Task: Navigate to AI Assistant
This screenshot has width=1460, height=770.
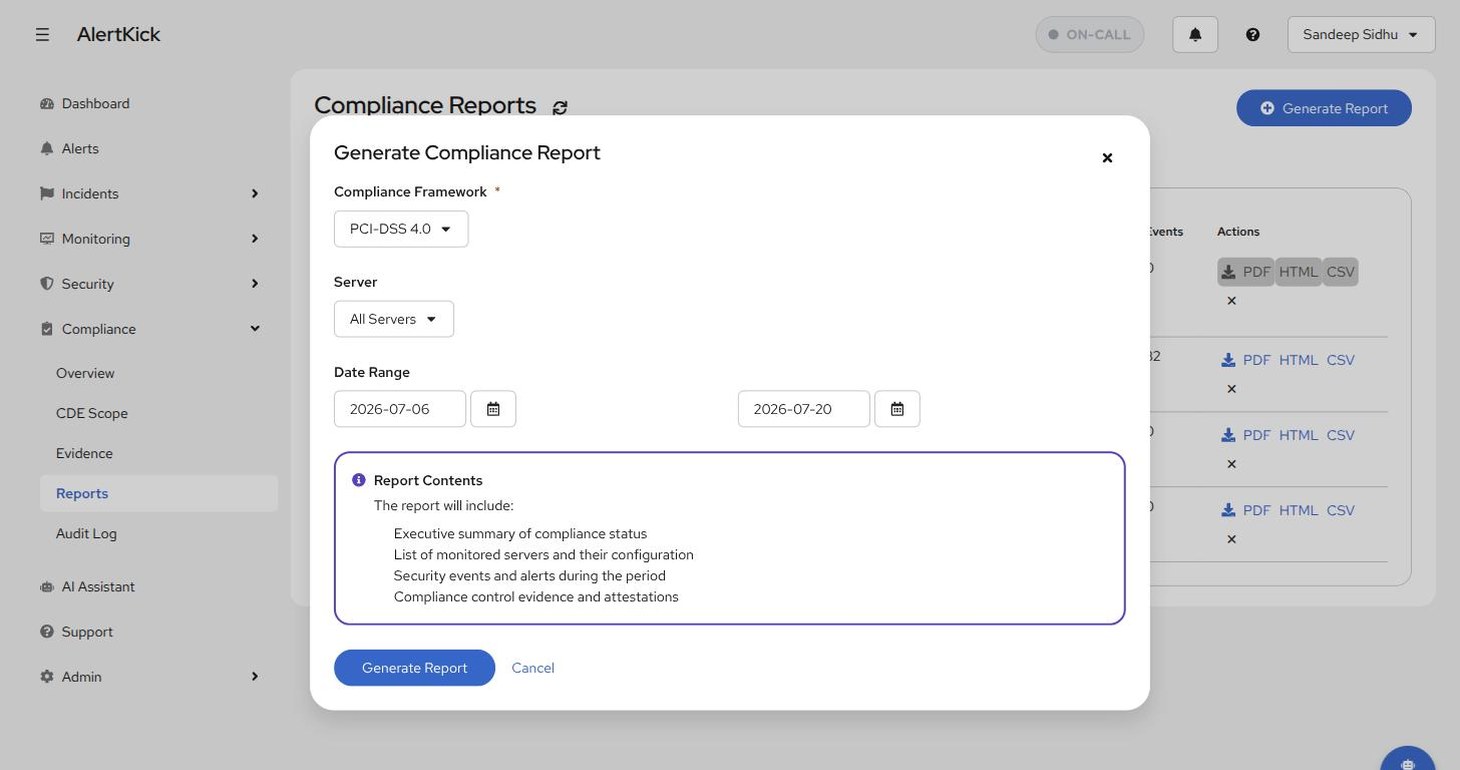Action: tap(98, 587)
